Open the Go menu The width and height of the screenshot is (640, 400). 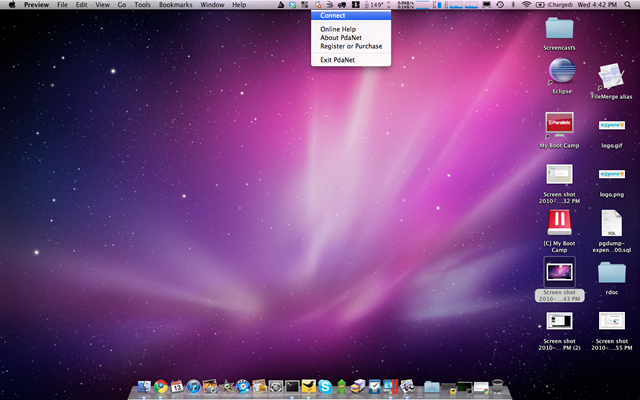pyautogui.click(x=122, y=5)
